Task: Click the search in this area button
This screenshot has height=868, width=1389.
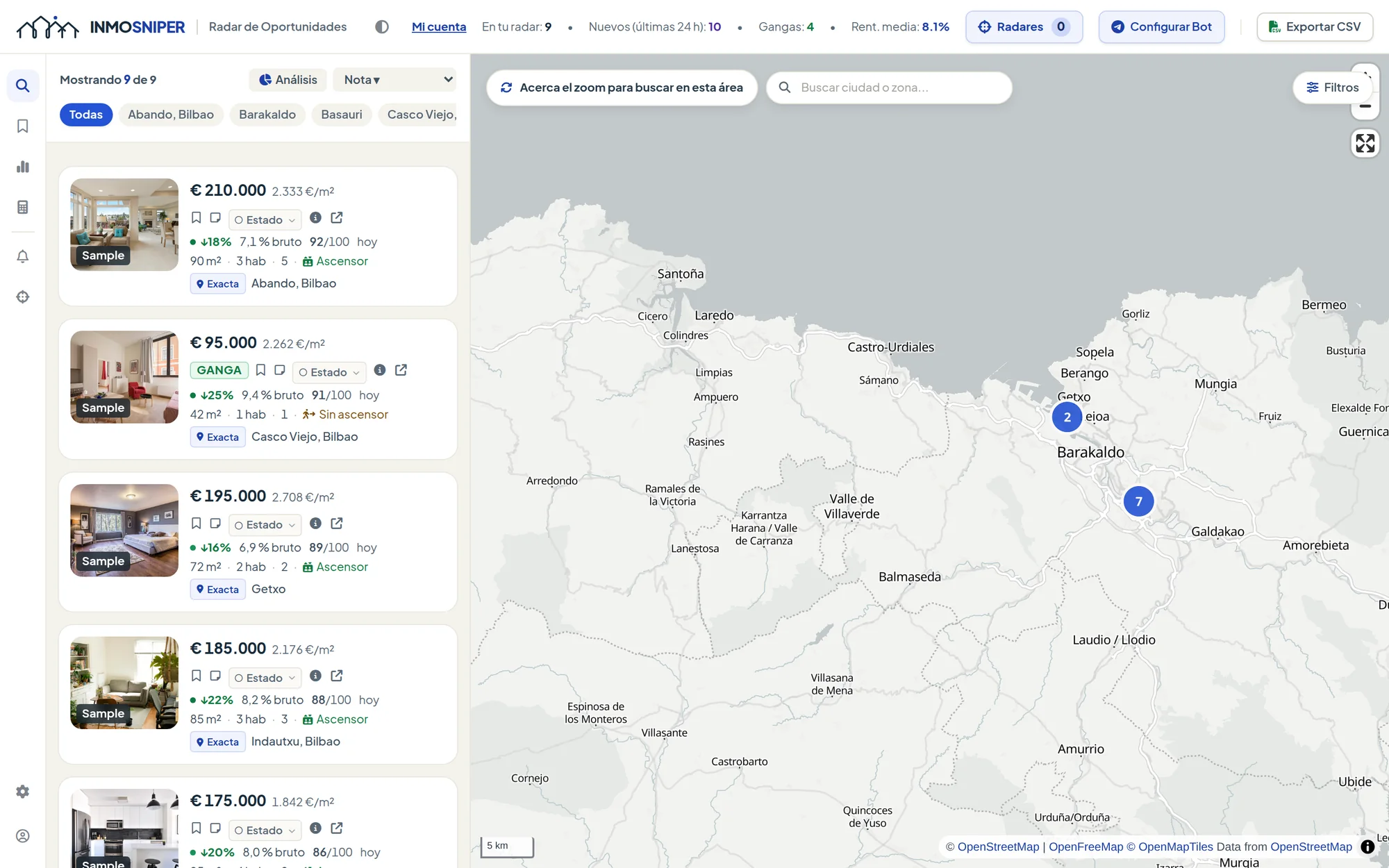Action: pyautogui.click(x=622, y=87)
